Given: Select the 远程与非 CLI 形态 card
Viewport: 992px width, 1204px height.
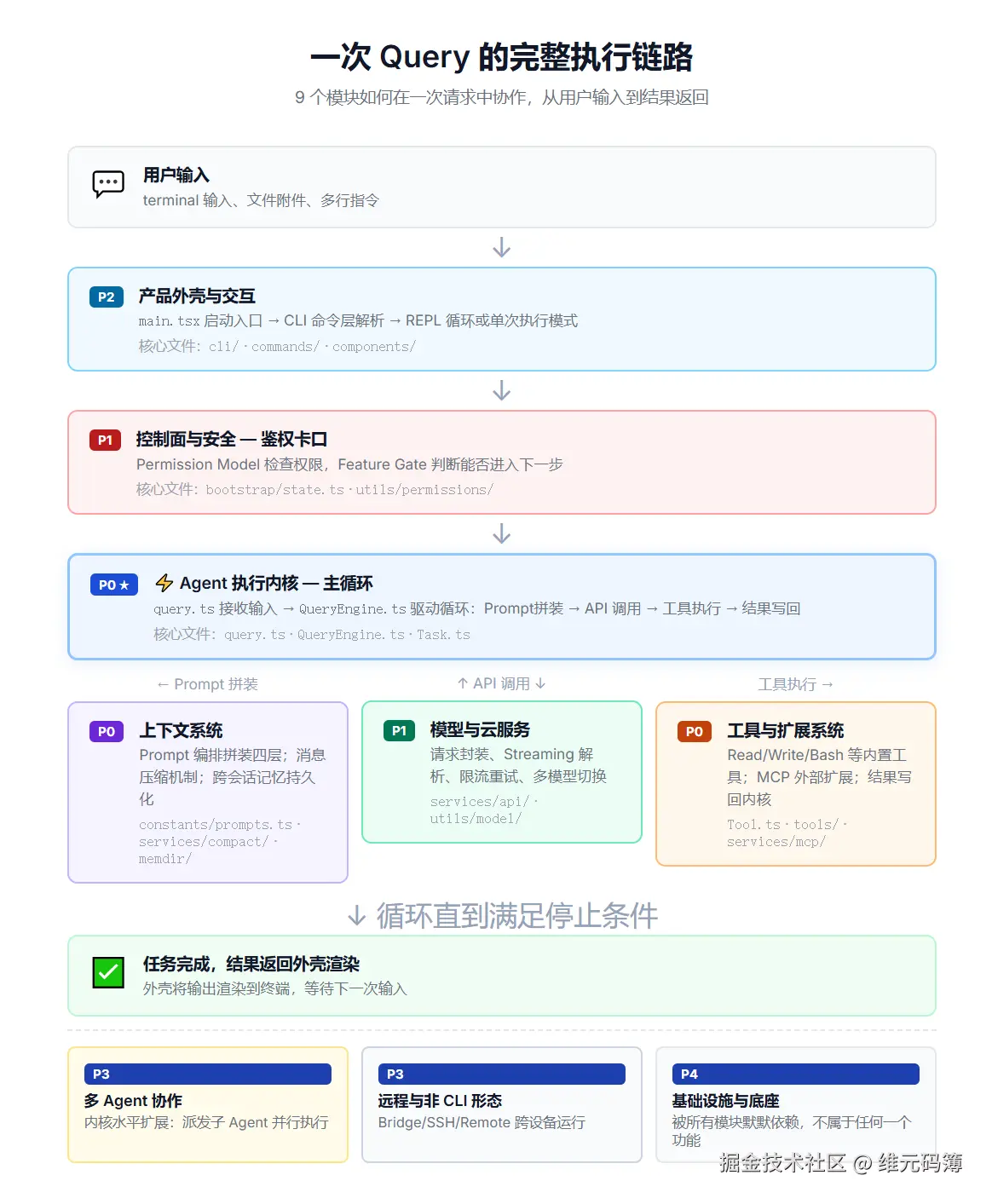Looking at the screenshot, I should pyautogui.click(x=501, y=1105).
